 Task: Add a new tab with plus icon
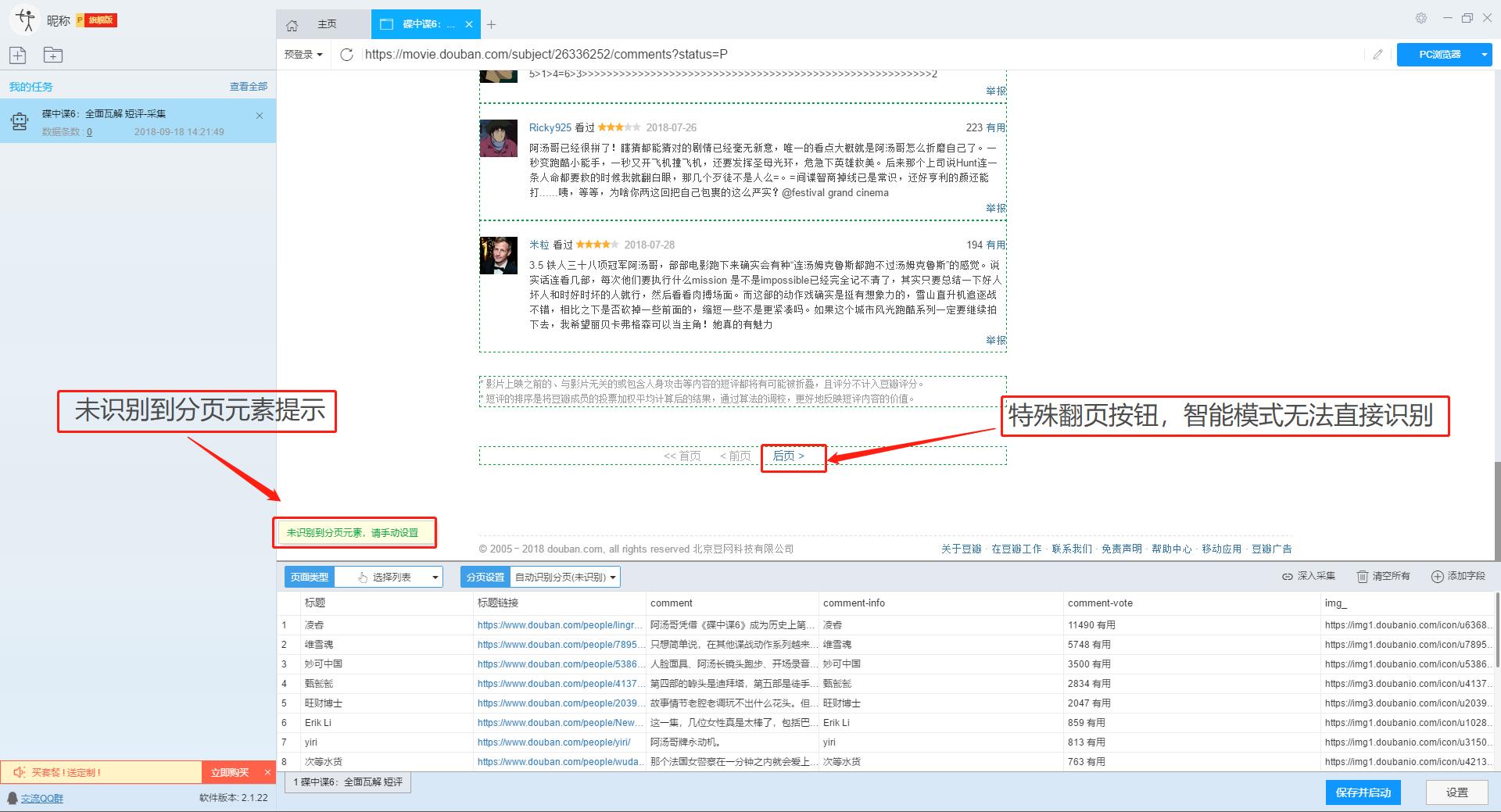[491, 25]
